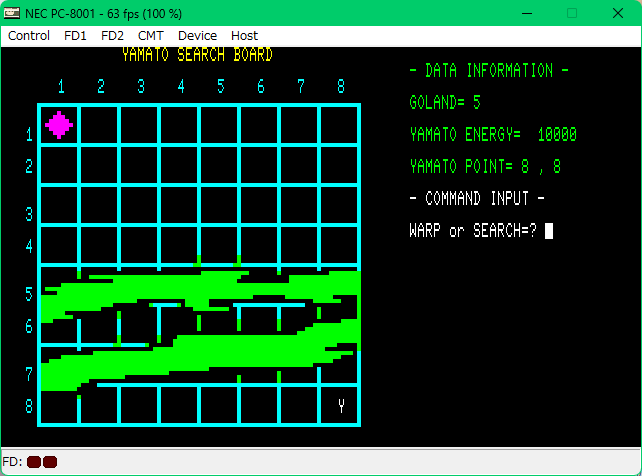Click row label 2 on board

[29, 167]
